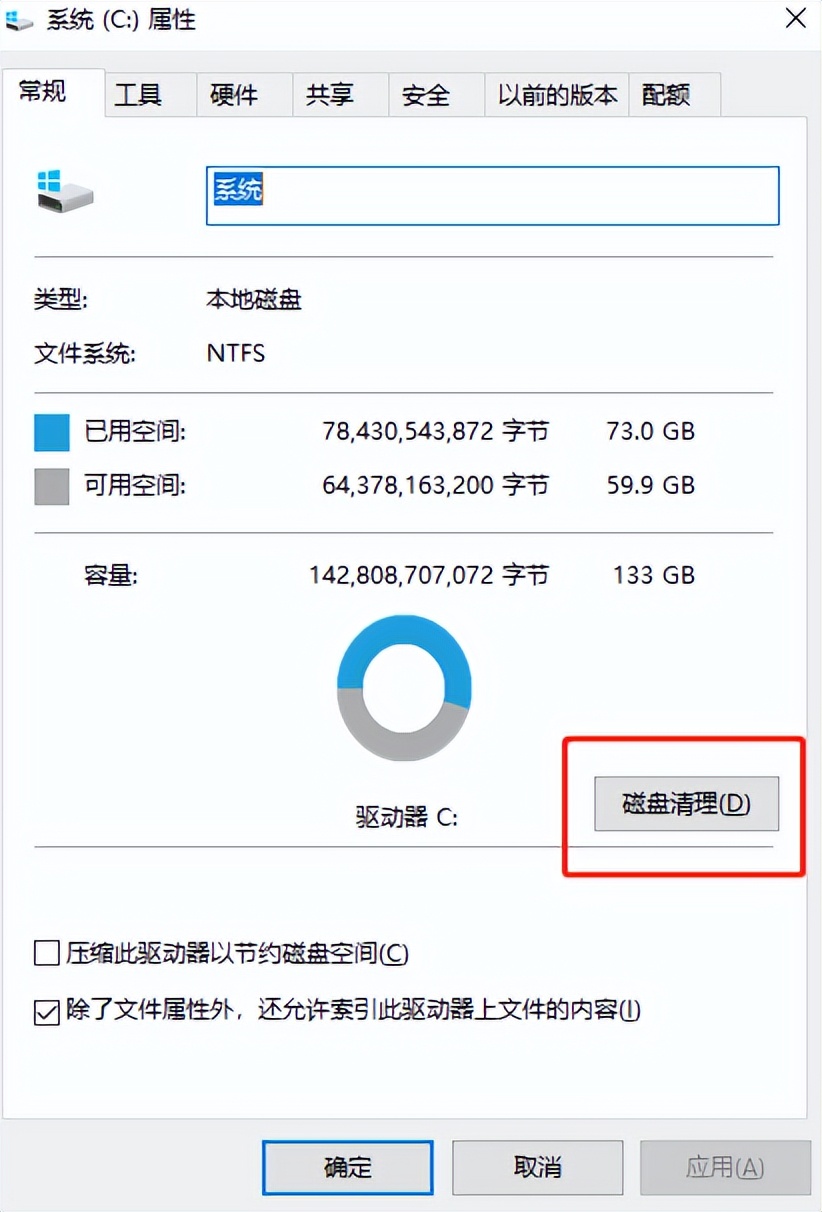Switch to the 配额 tab
Viewport: 822px width, 1212px height.
pyautogui.click(x=667, y=96)
